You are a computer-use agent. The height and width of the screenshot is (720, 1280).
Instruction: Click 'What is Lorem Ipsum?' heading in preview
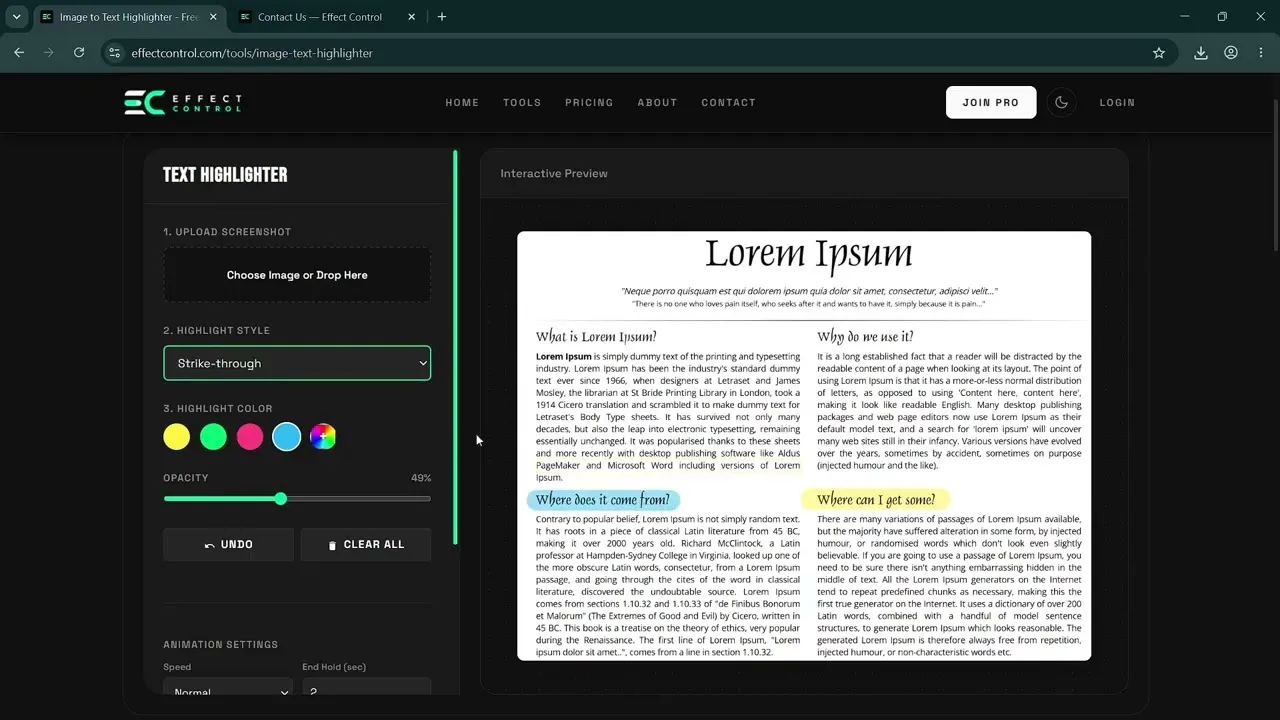pyautogui.click(x=596, y=337)
